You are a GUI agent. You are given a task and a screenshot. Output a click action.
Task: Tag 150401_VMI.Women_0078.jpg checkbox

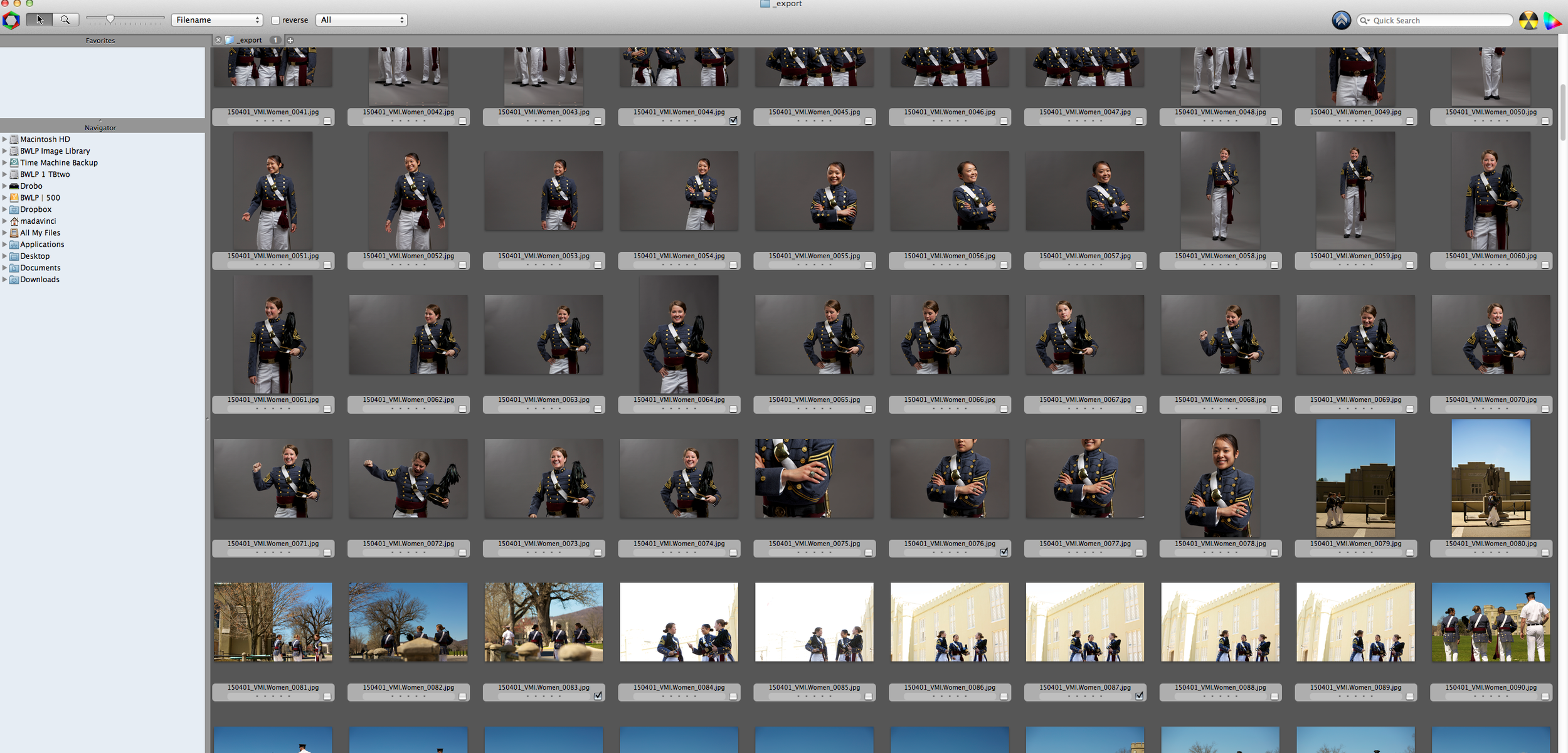click(1274, 552)
